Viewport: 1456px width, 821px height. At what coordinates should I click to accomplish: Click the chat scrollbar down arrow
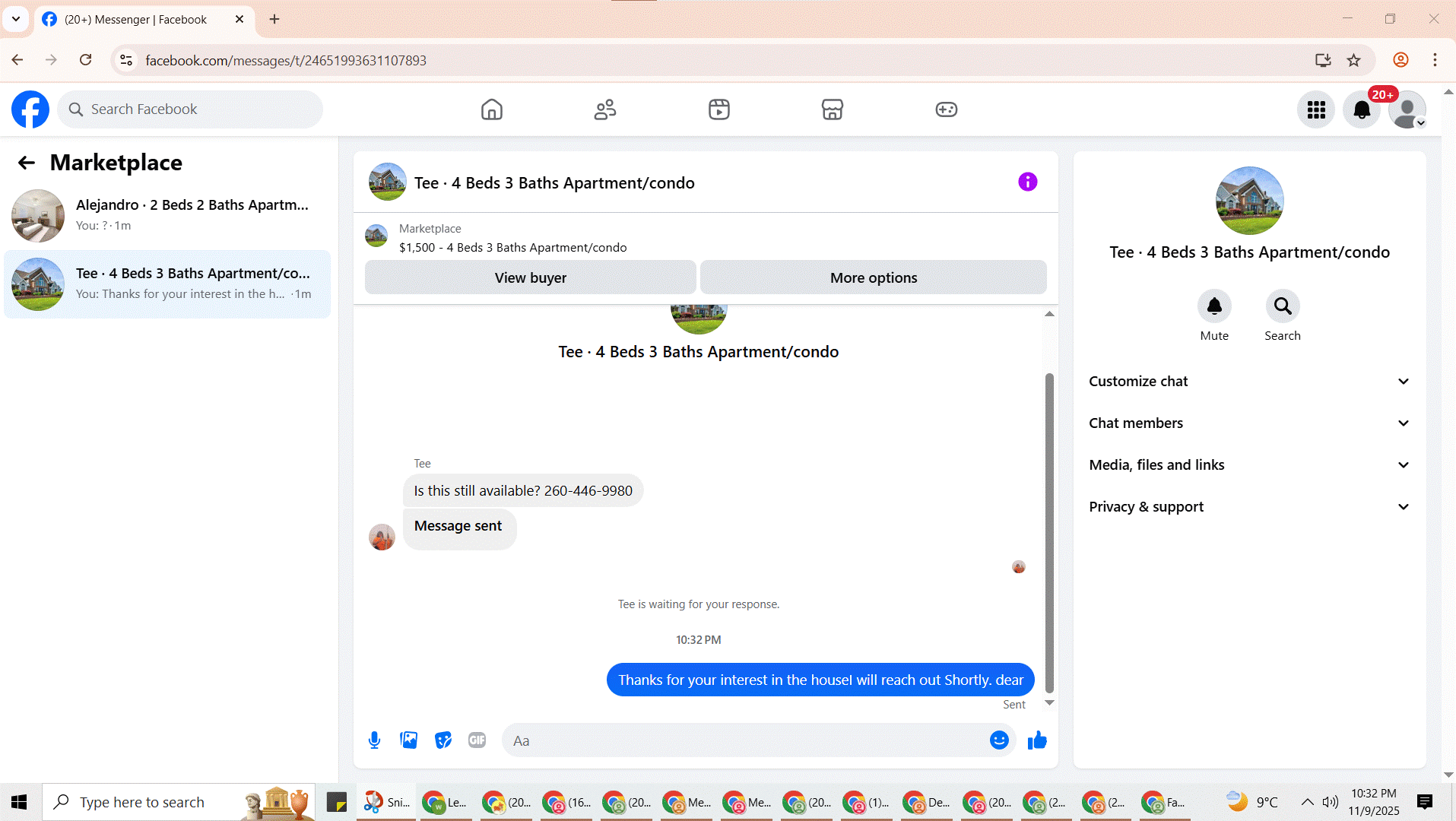click(x=1049, y=703)
